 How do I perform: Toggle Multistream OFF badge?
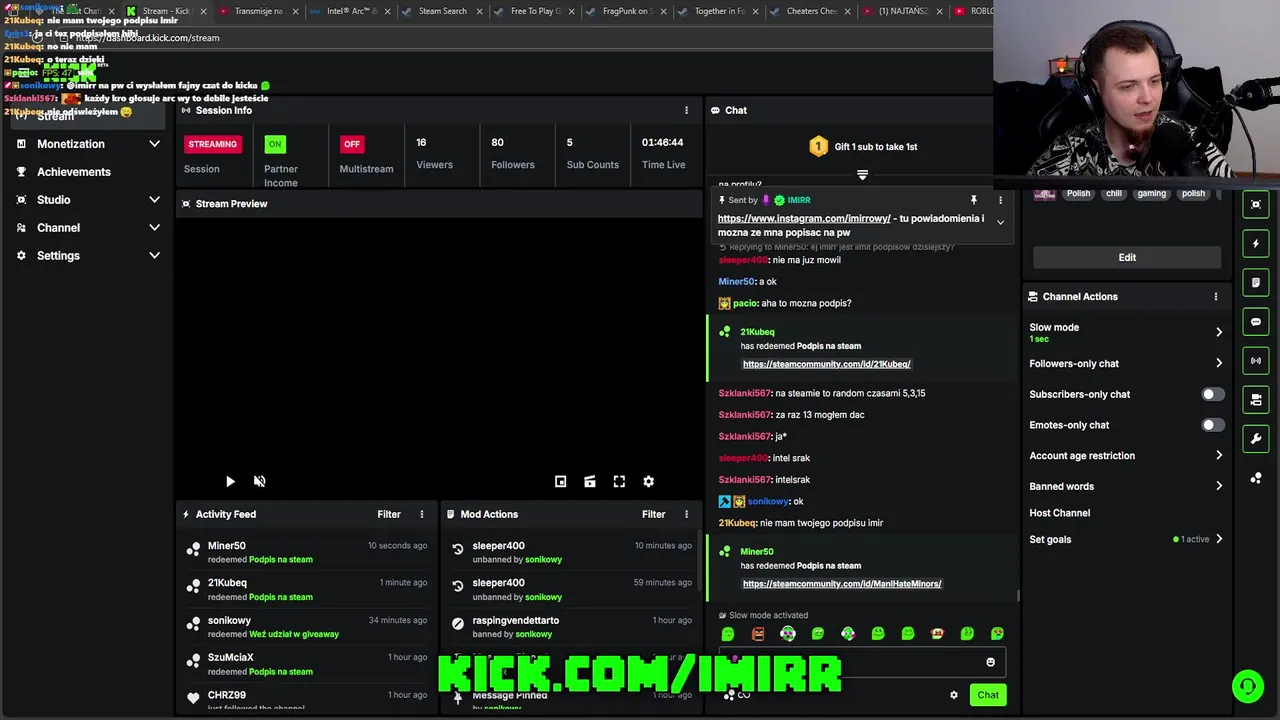[x=352, y=144]
